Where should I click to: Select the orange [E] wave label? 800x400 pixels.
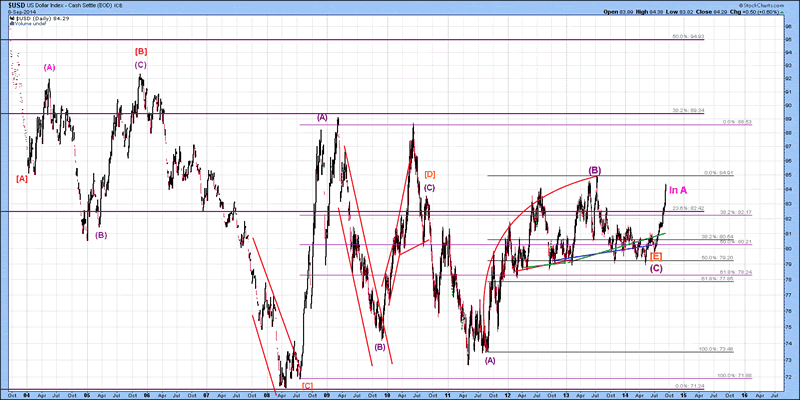coord(656,257)
